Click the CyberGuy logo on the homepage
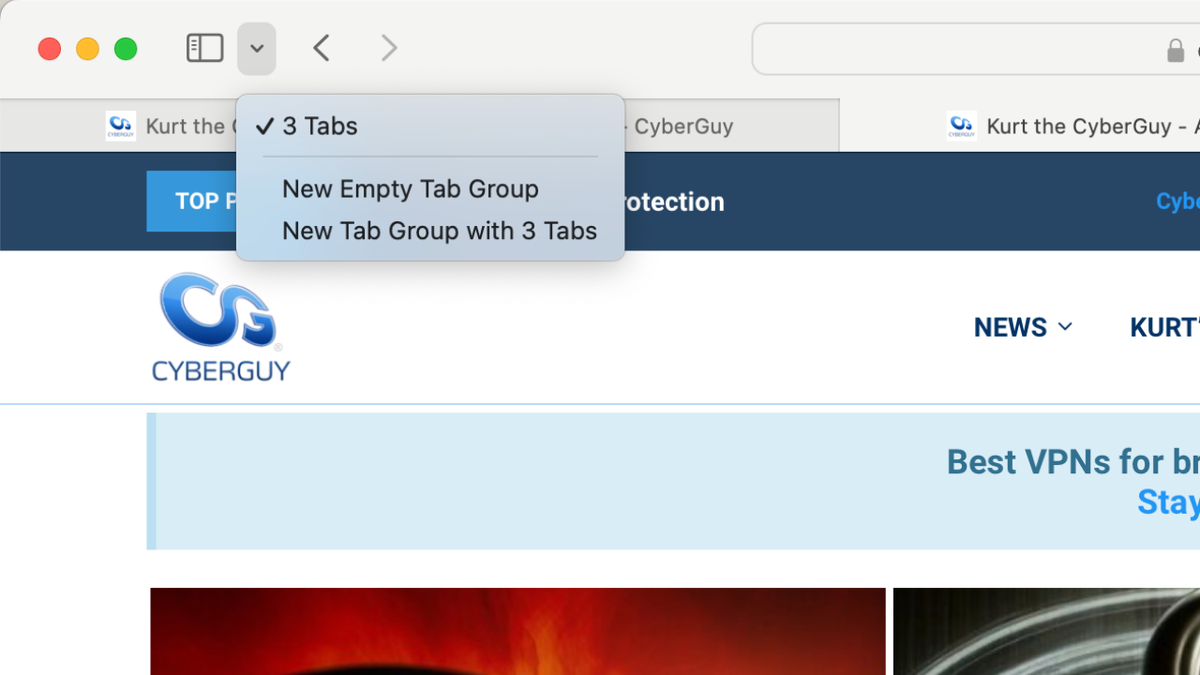The image size is (1200, 675). (x=221, y=327)
